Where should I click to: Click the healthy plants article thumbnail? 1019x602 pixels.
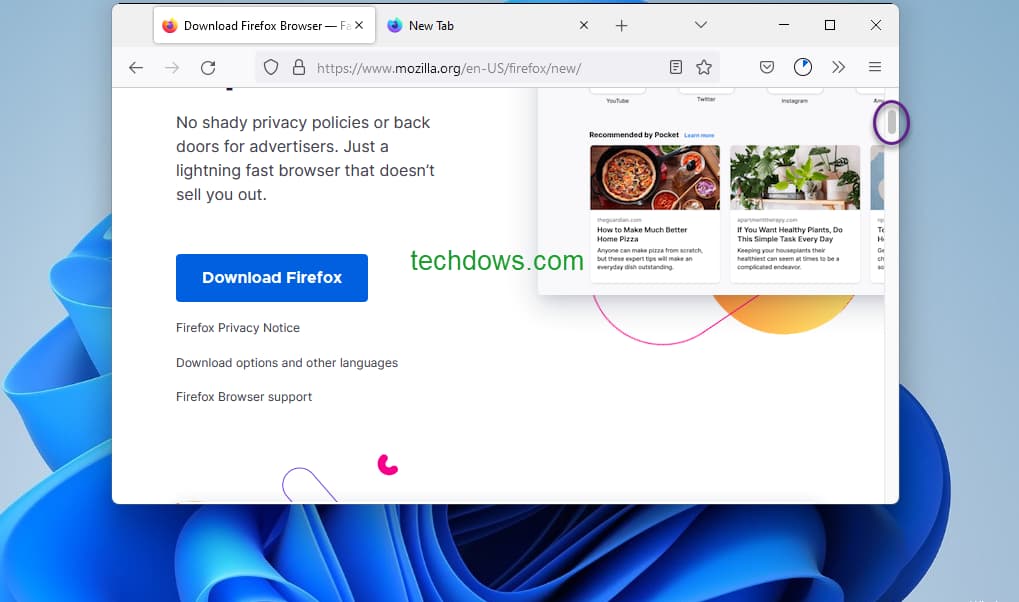pos(795,177)
